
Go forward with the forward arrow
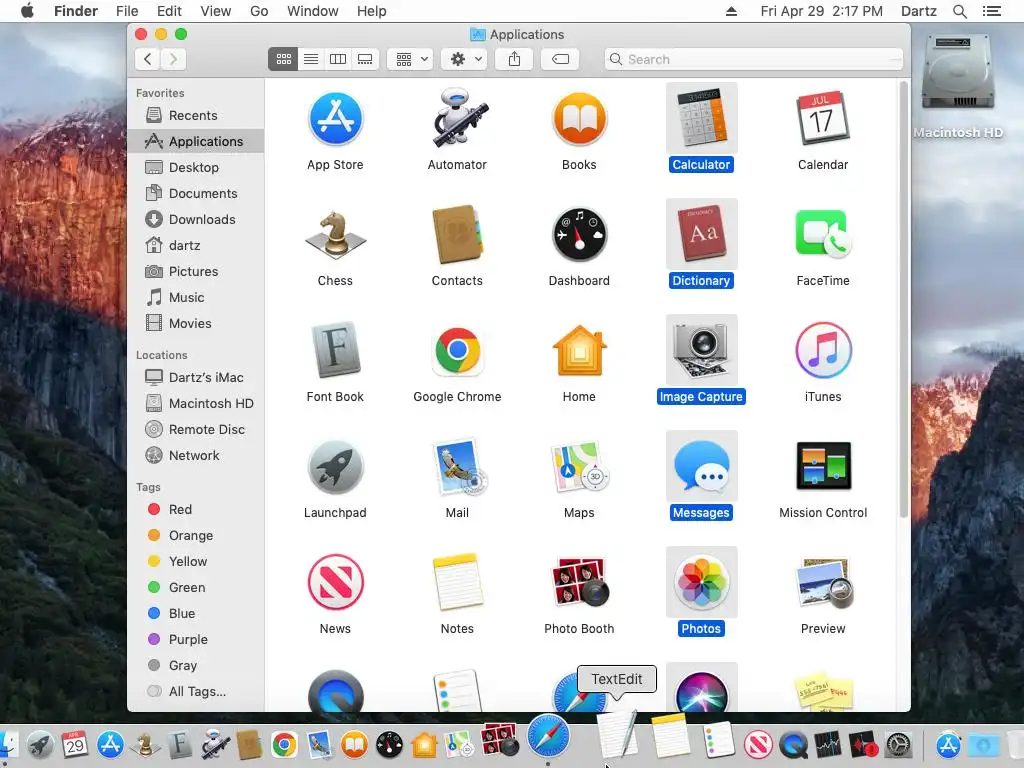pos(173,59)
